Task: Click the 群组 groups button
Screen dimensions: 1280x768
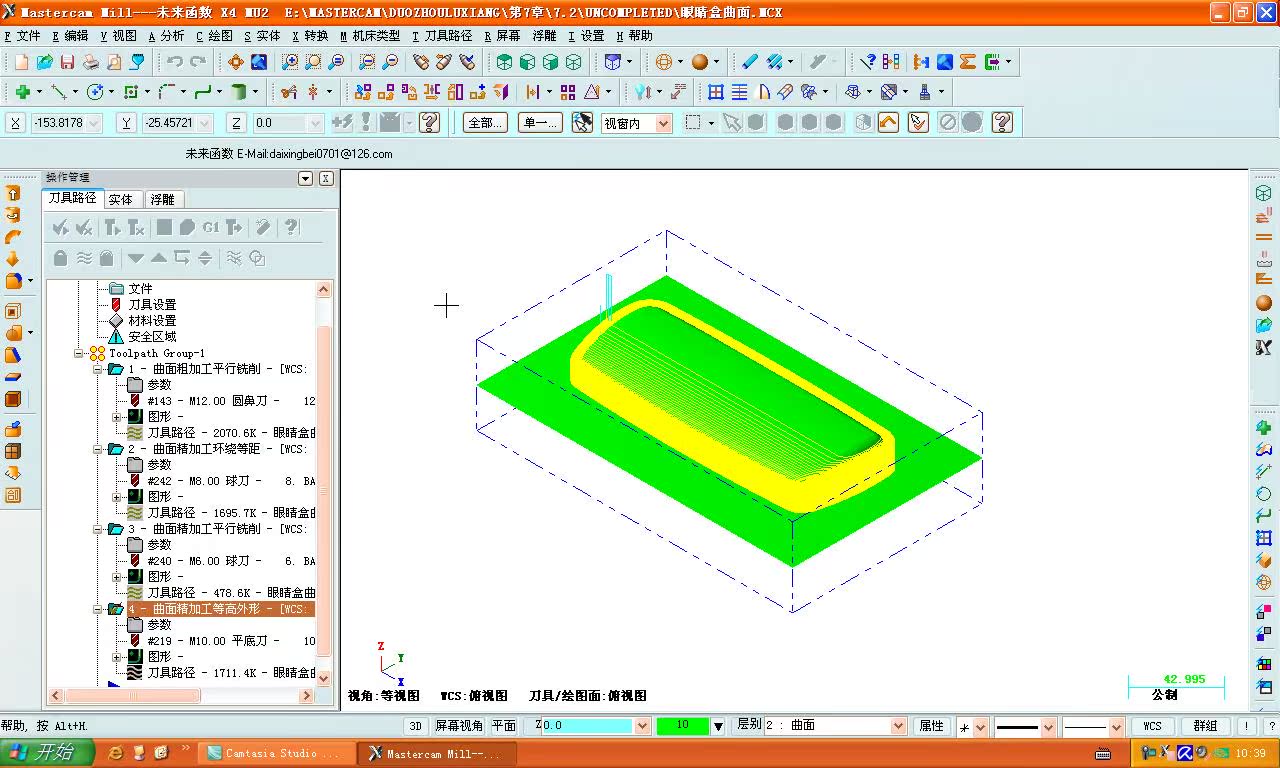Action: pos(1206,726)
